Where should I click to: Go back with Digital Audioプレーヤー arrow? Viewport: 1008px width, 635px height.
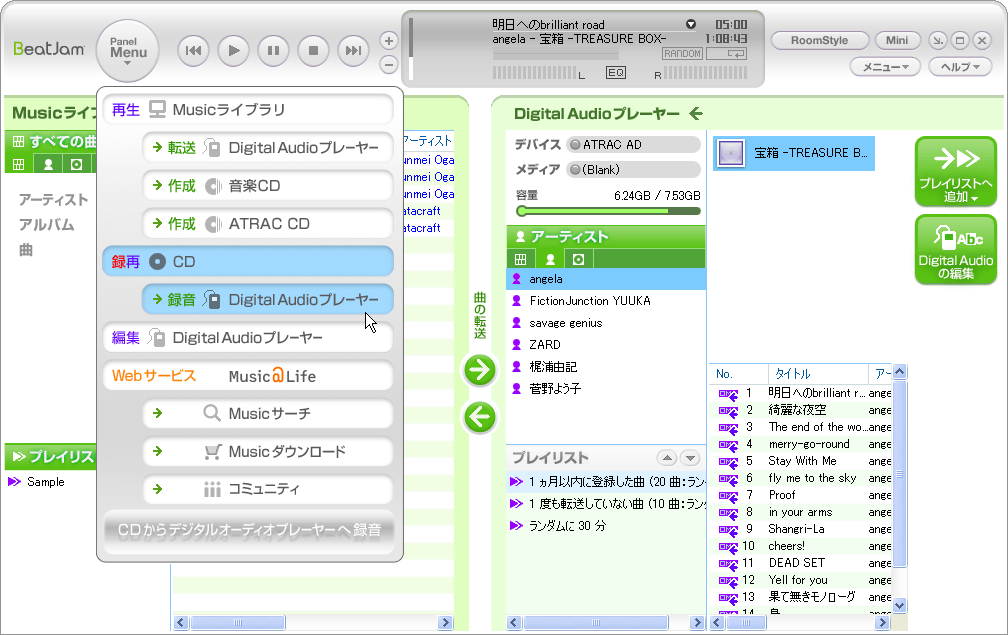coord(696,114)
